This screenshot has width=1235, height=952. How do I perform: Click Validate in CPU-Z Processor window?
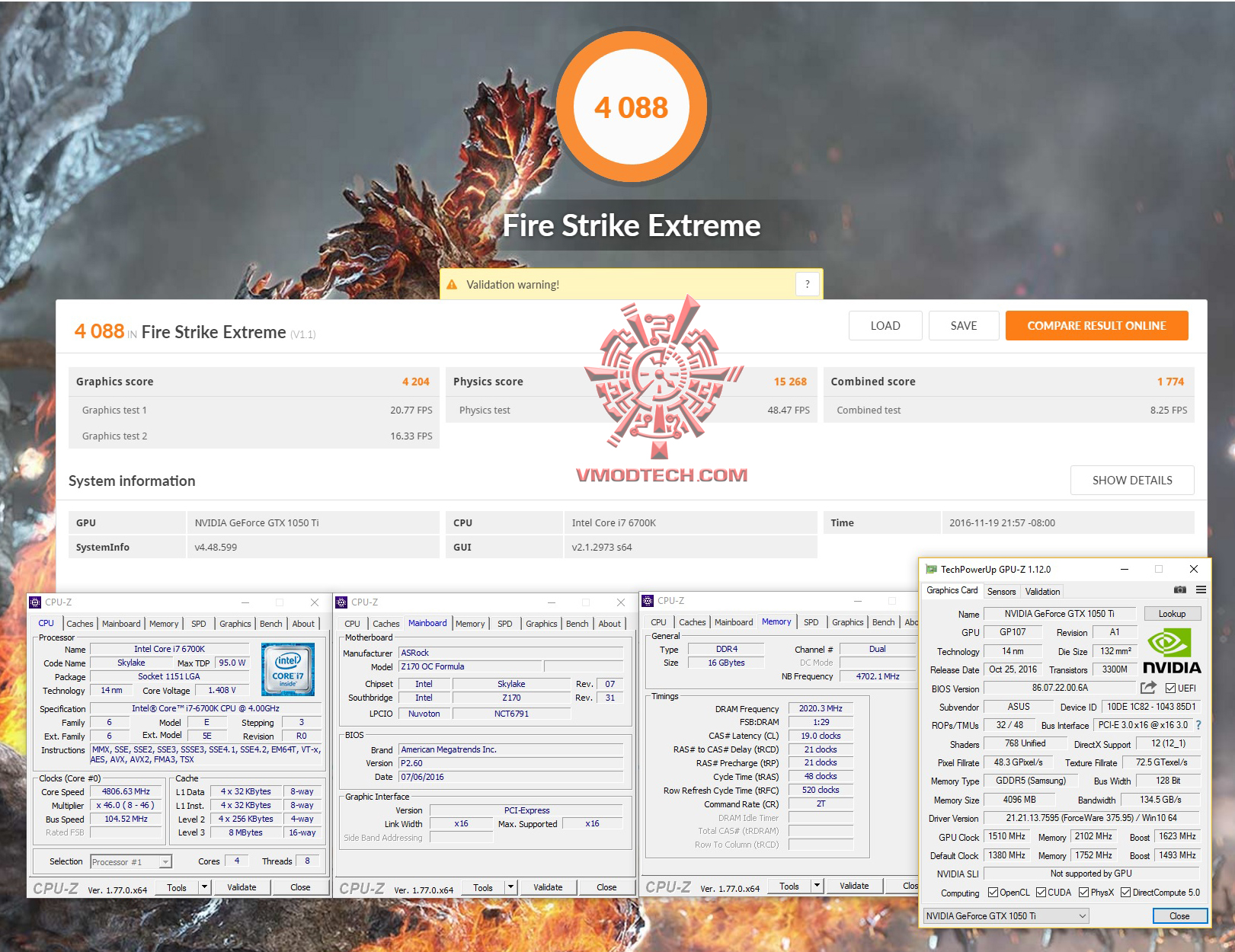pyautogui.click(x=242, y=887)
